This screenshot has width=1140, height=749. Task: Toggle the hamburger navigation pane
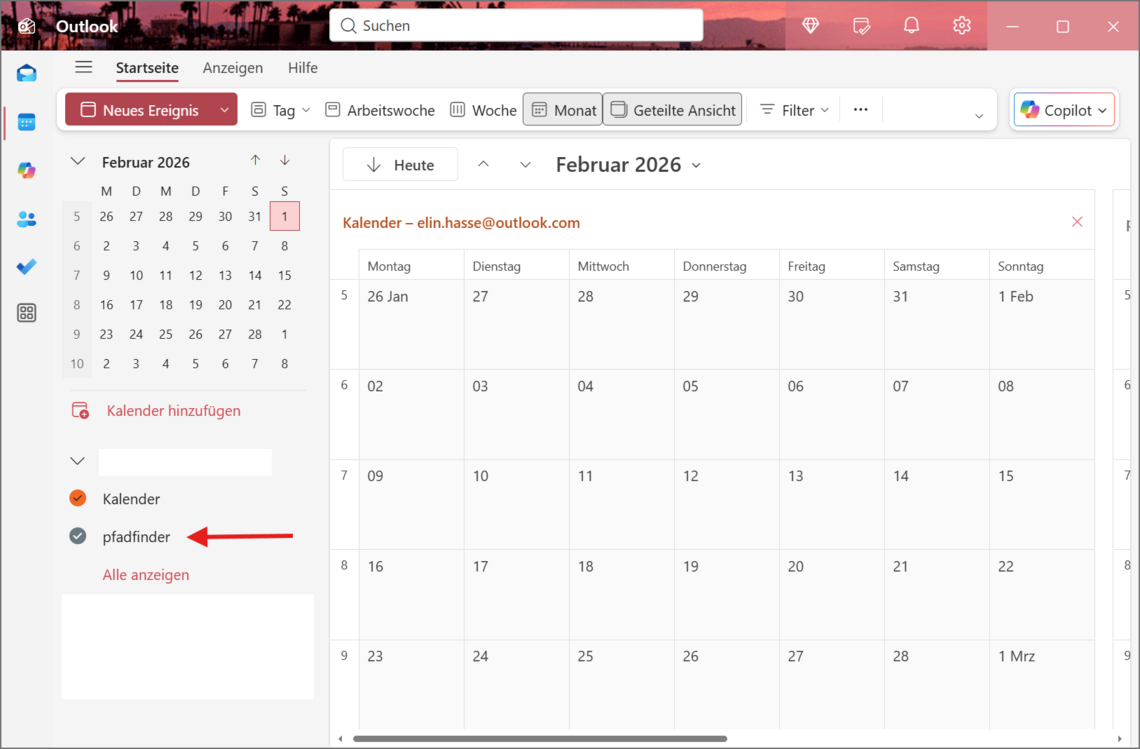[x=84, y=67]
